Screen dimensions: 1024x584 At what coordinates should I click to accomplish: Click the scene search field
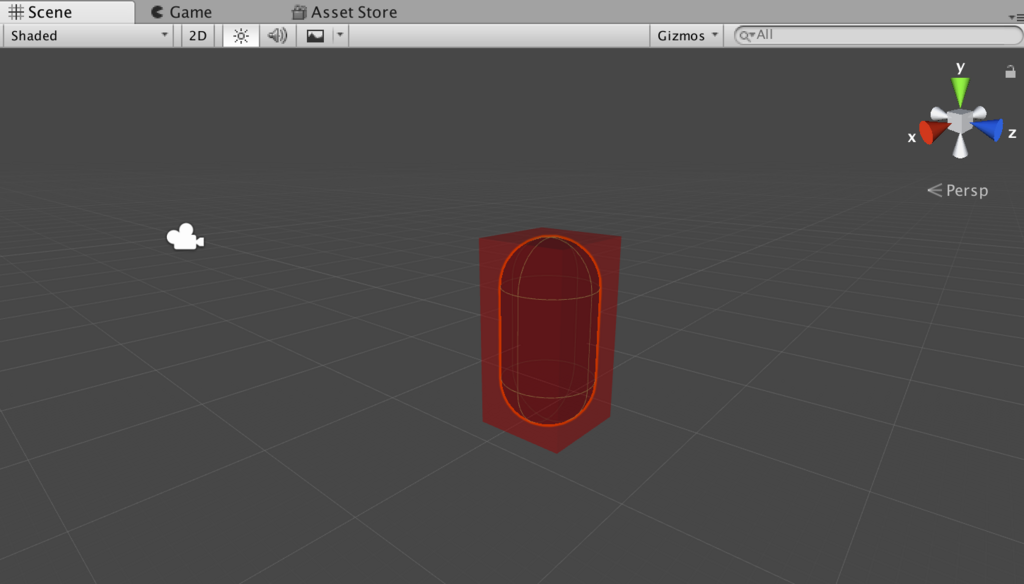[878, 35]
